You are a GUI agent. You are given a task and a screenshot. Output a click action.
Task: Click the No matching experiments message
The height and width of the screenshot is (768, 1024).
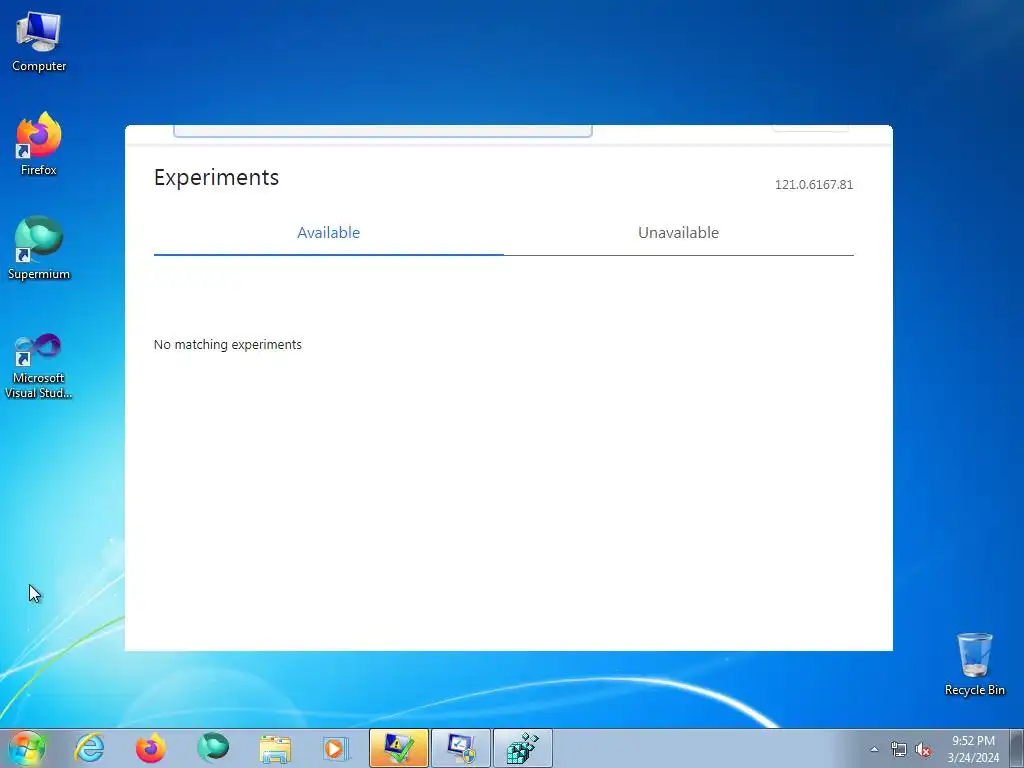coord(228,345)
